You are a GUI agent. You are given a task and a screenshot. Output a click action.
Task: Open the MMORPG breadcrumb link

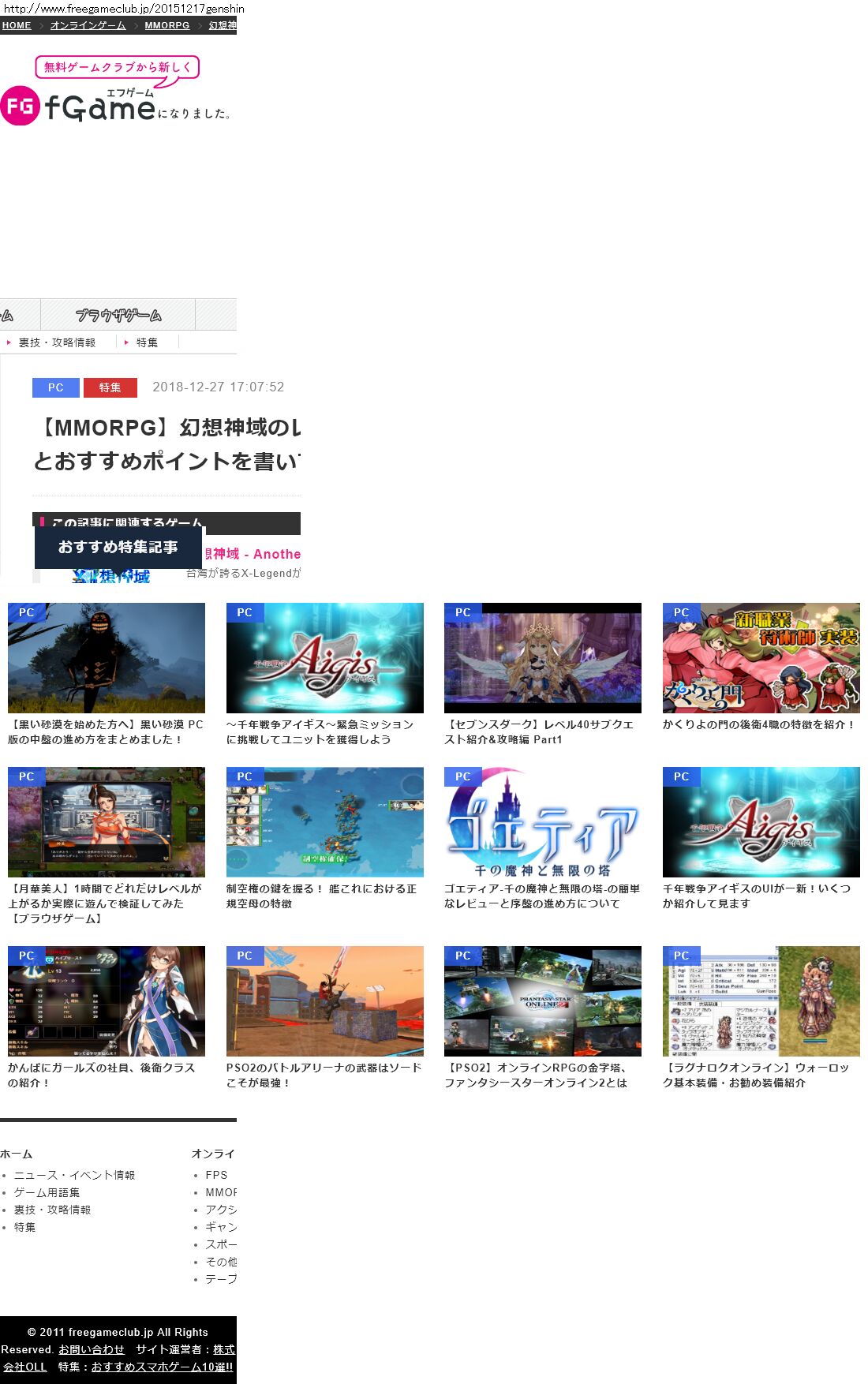click(167, 25)
